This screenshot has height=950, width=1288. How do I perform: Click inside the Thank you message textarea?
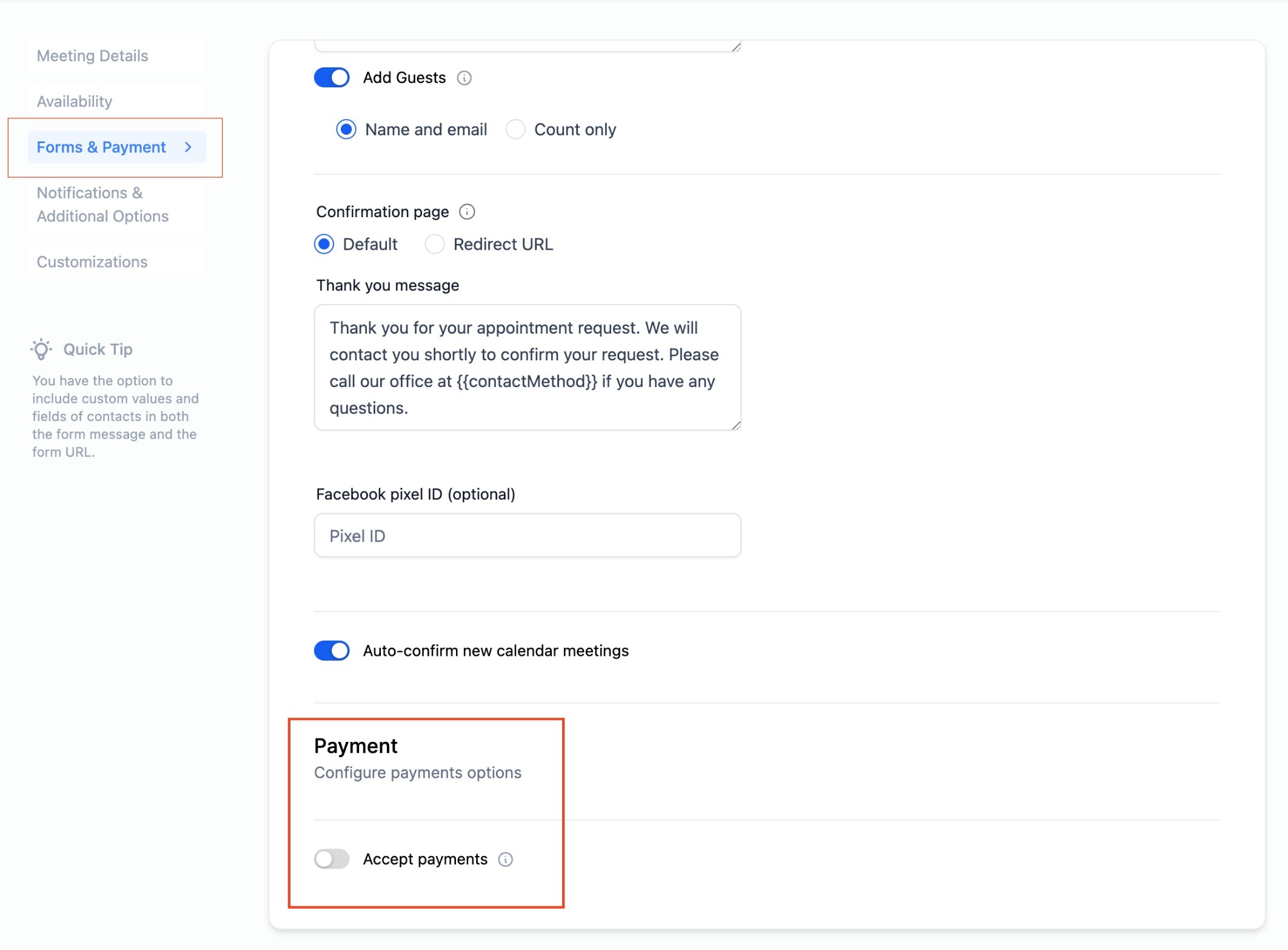[527, 368]
